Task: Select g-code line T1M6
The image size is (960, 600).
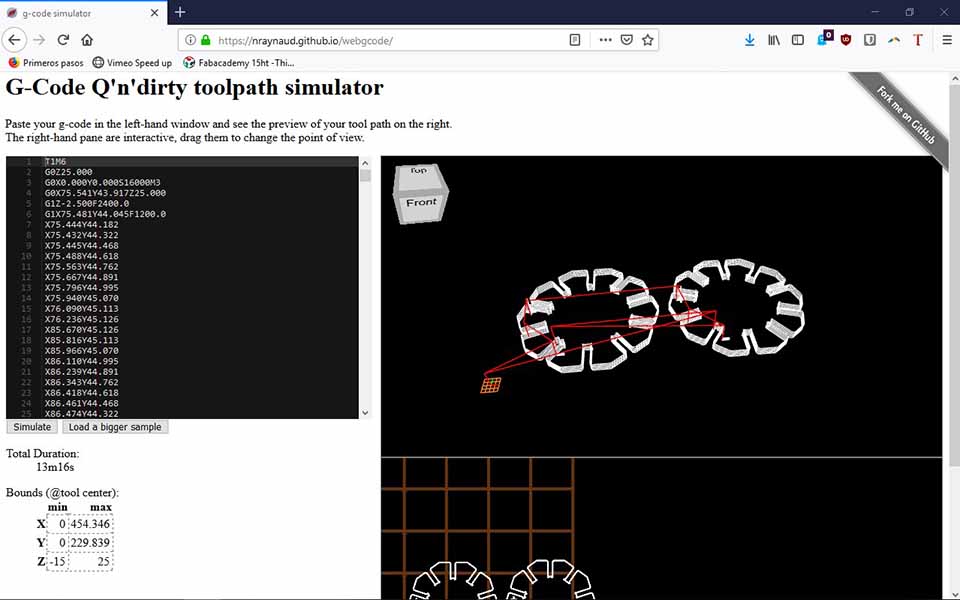Action: coord(55,162)
